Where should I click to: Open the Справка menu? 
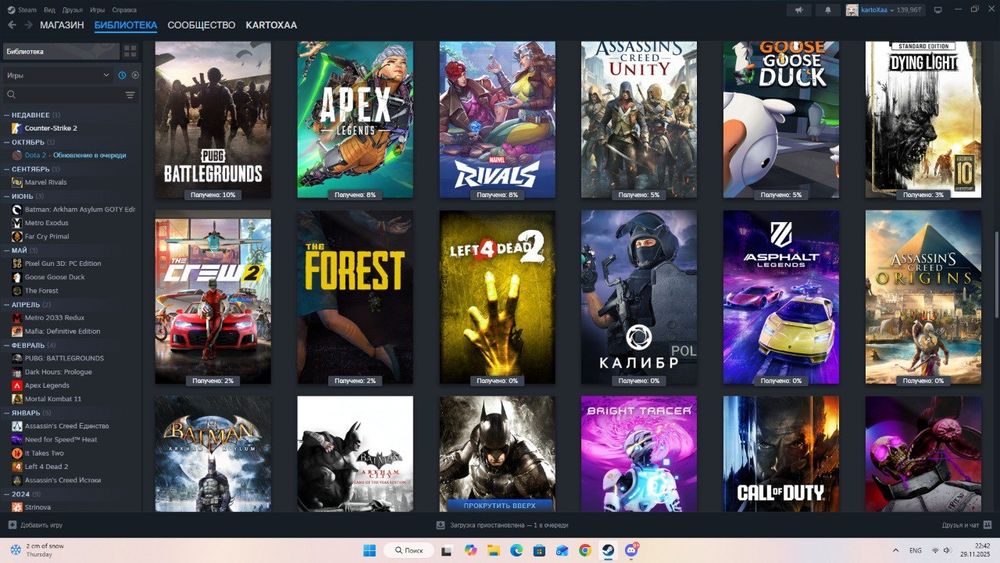[x=124, y=10]
